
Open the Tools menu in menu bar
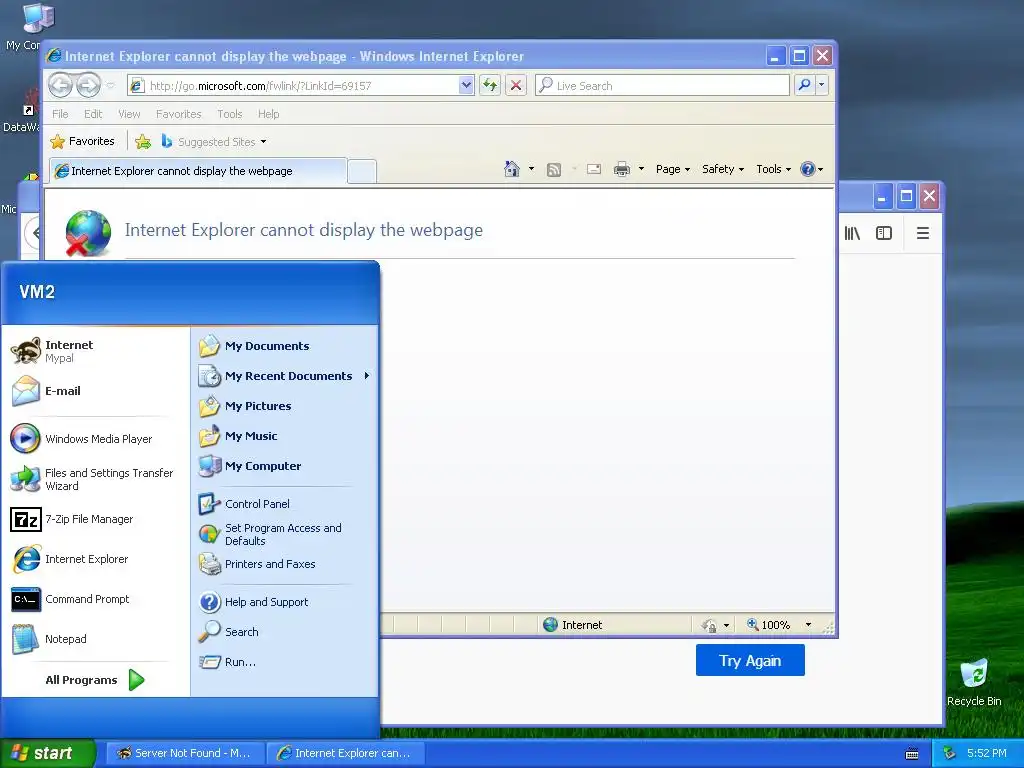pos(230,114)
